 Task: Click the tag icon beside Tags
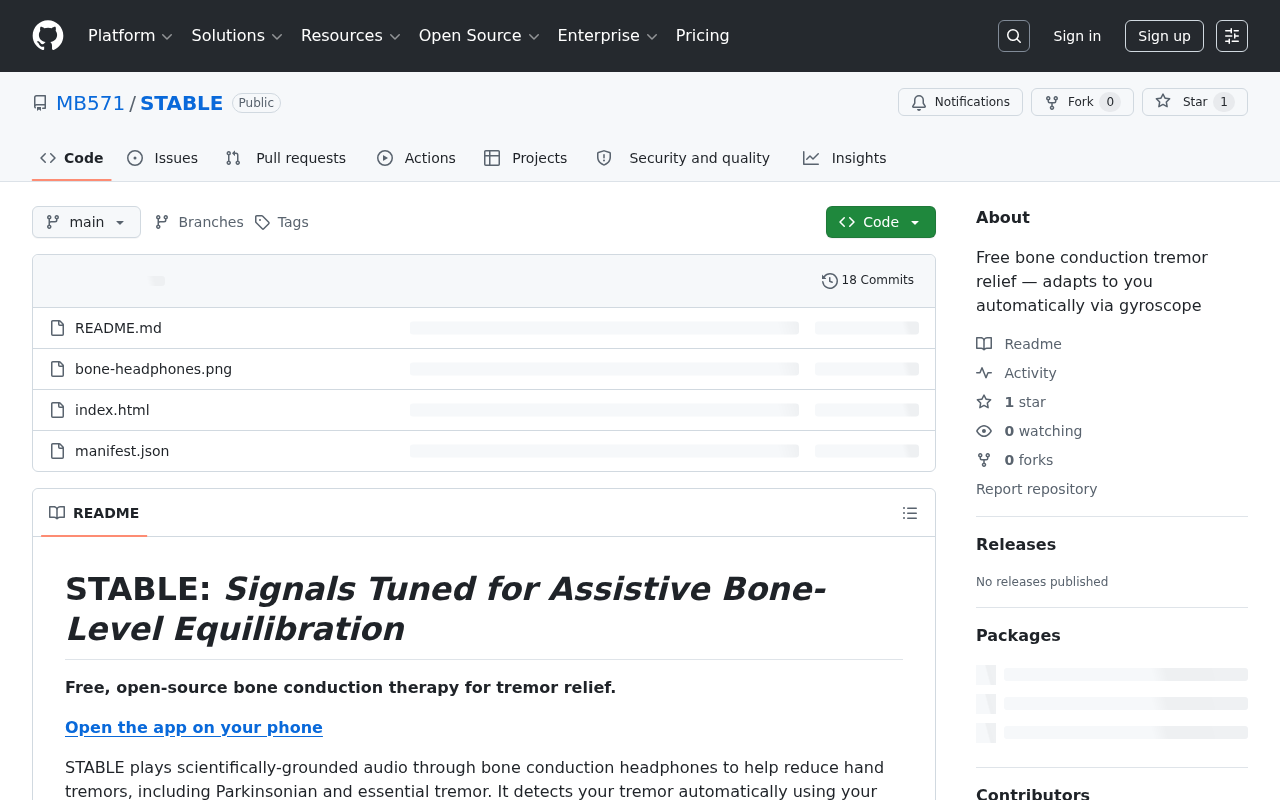[x=262, y=222]
